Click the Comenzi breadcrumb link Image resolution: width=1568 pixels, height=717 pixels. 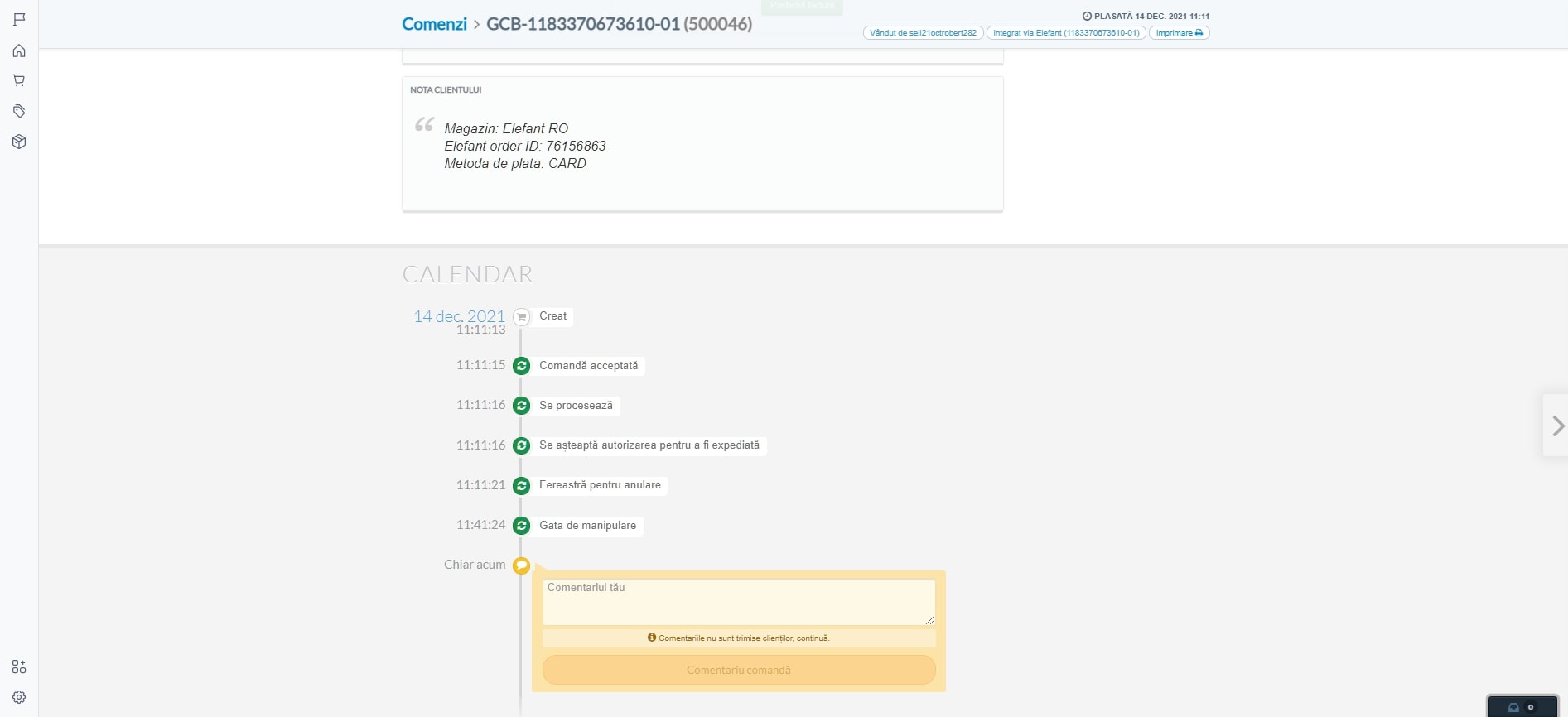pyautogui.click(x=434, y=24)
